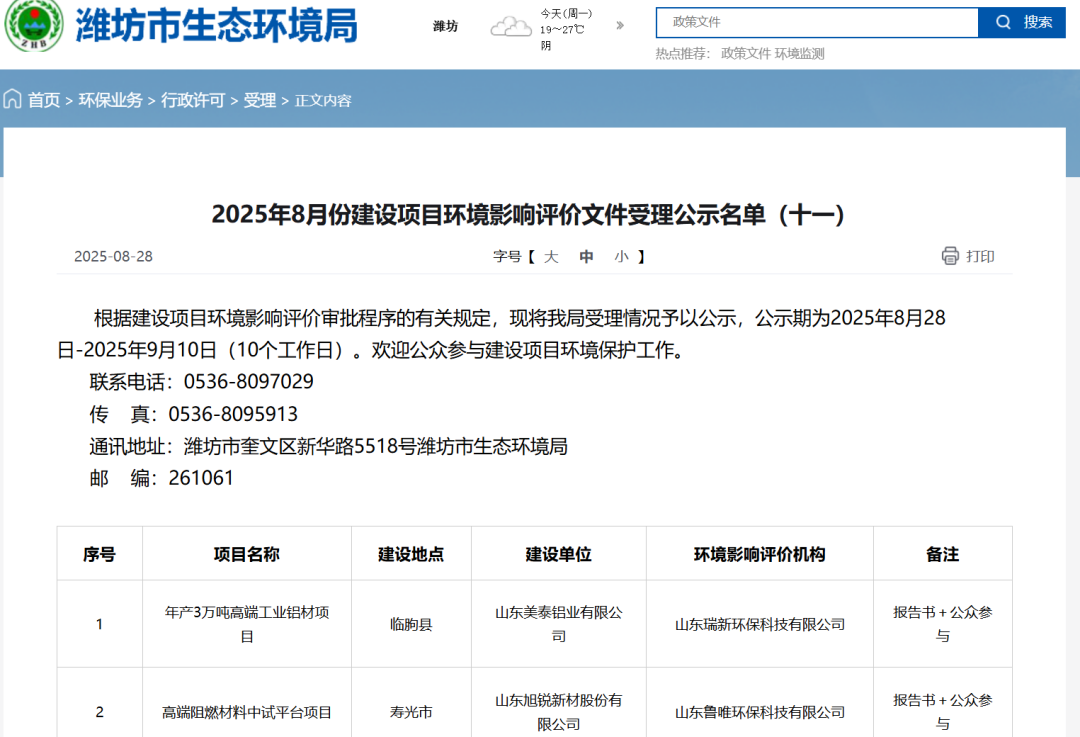Click the 正文内容 breadcrumb text
Viewport: 1080px width, 737px height.
coord(323,101)
